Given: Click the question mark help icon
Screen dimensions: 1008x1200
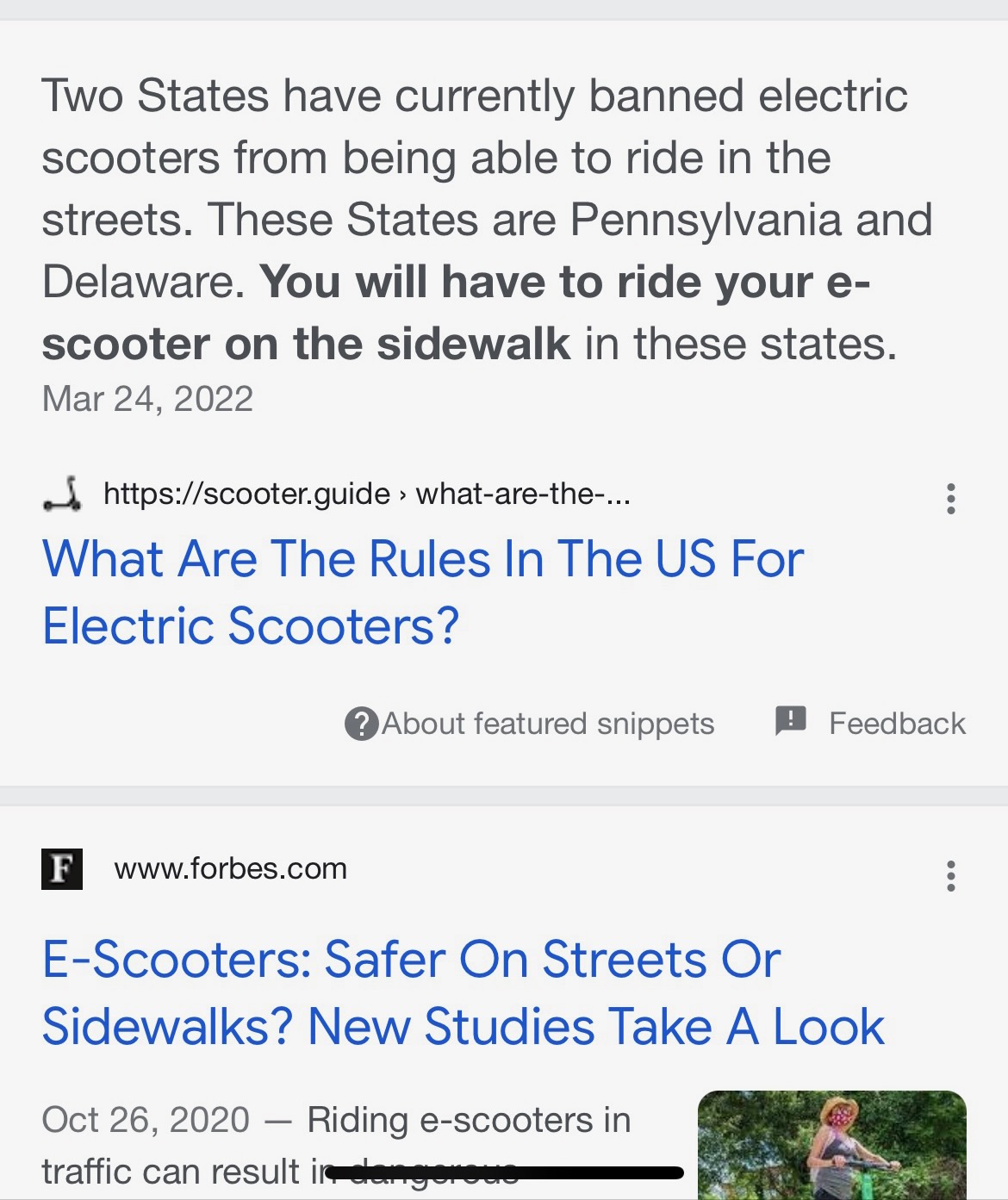Looking at the screenshot, I should point(361,724).
